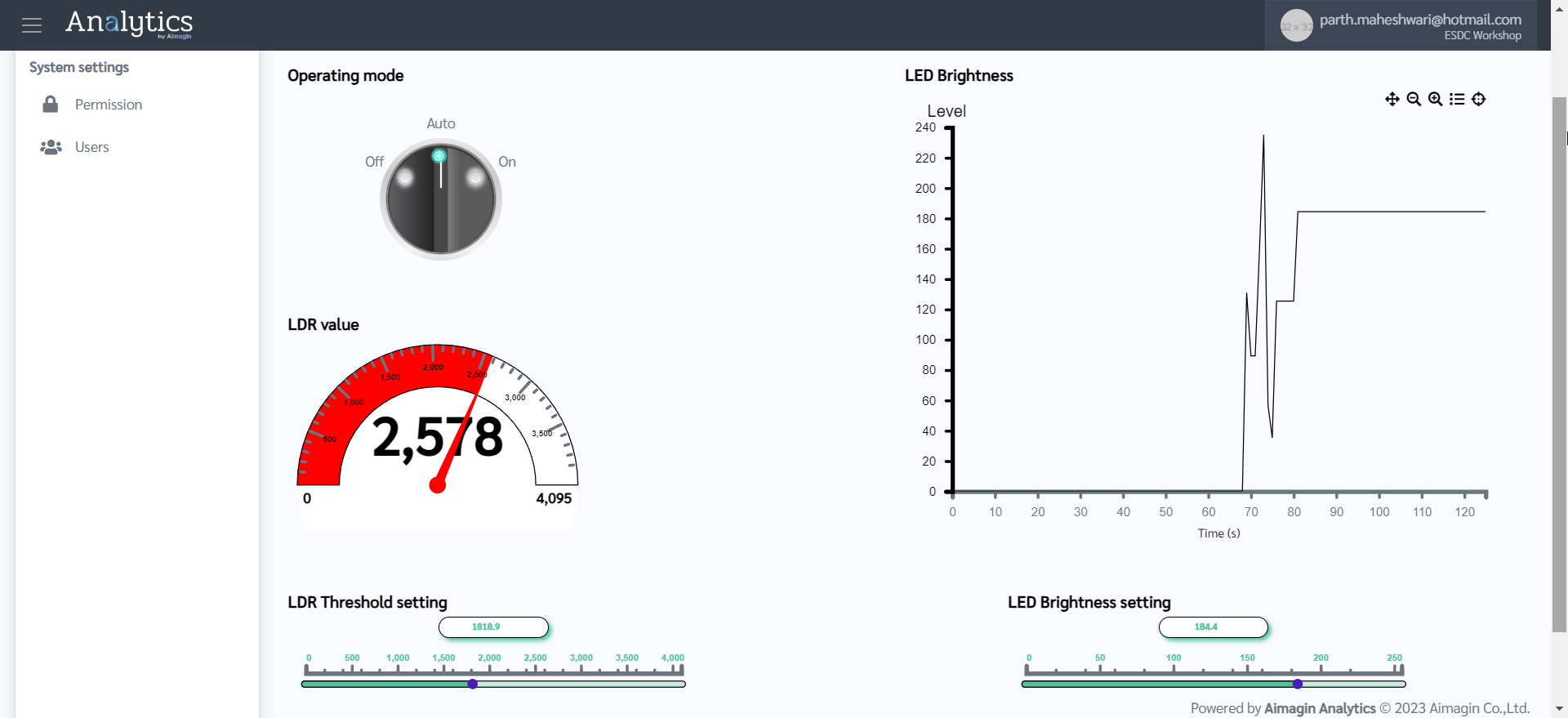This screenshot has height=718, width=1568.
Task: Click the LDR Threshold slider handle
Action: pyautogui.click(x=473, y=684)
